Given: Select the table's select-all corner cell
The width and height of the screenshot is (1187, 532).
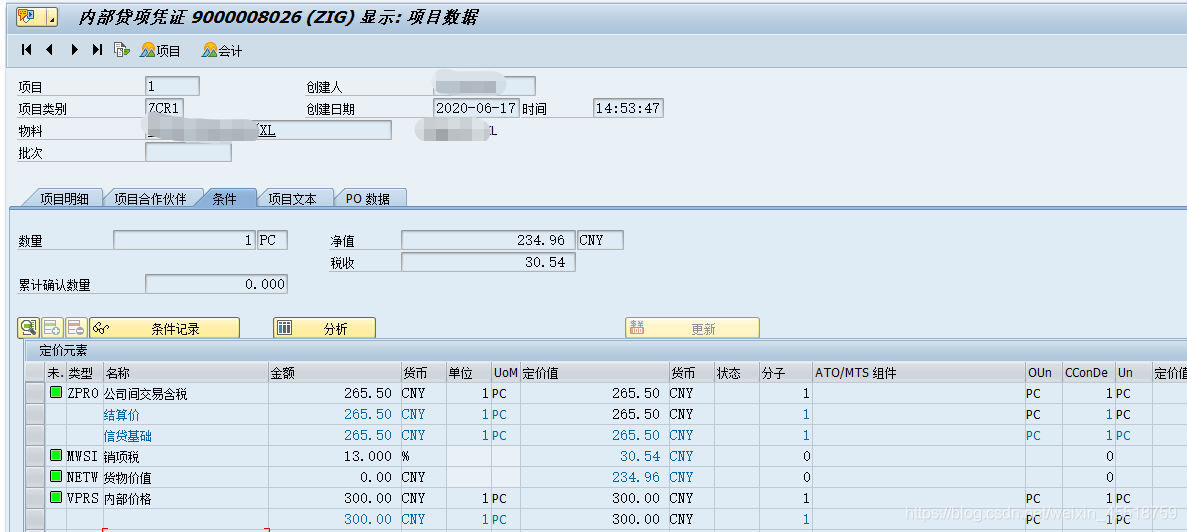Looking at the screenshot, I should click(35, 372).
